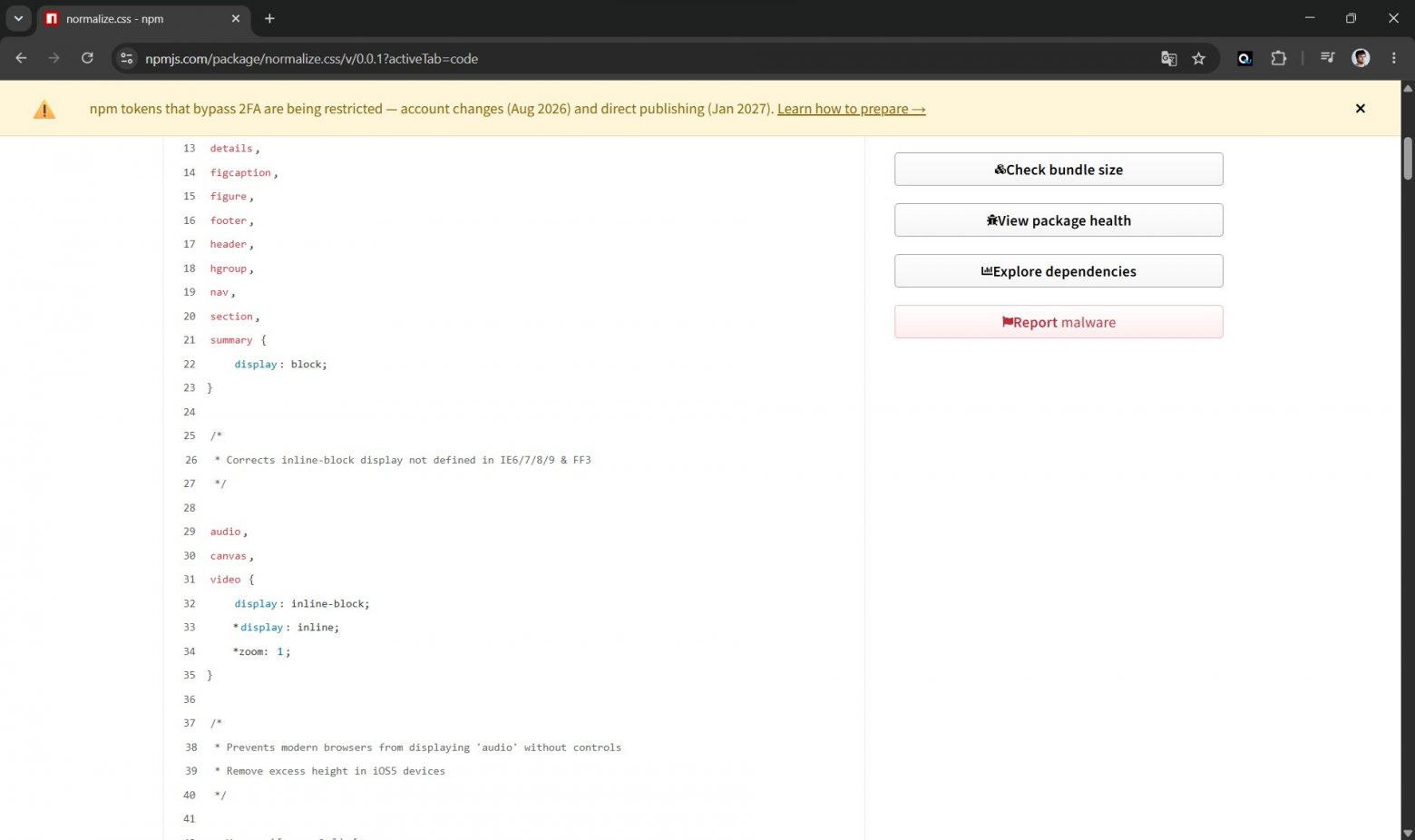The width and height of the screenshot is (1415, 840).
Task: Click 'canvas,' on line 30
Action: click(x=231, y=556)
